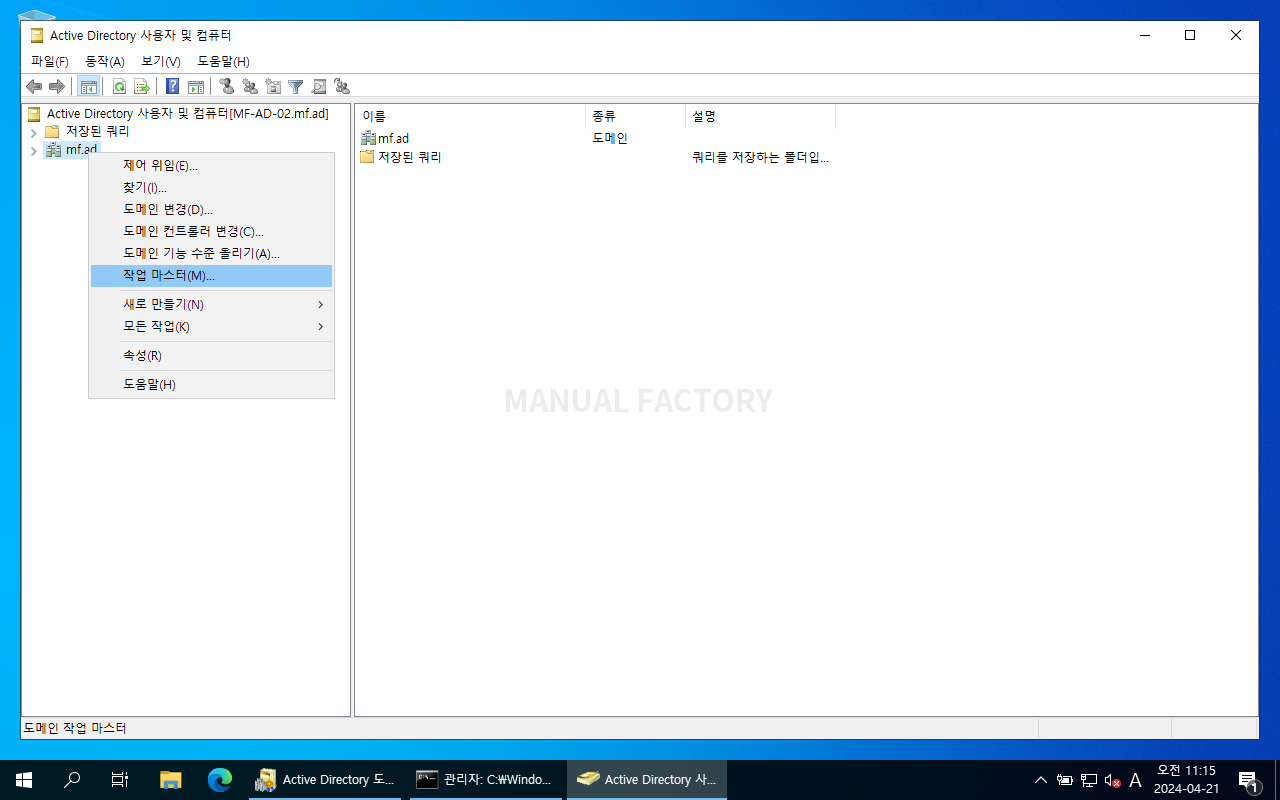Click 저장된 쿼리 folder icon in list pane
Image resolution: width=1280 pixels, height=800 pixels.
(367, 157)
